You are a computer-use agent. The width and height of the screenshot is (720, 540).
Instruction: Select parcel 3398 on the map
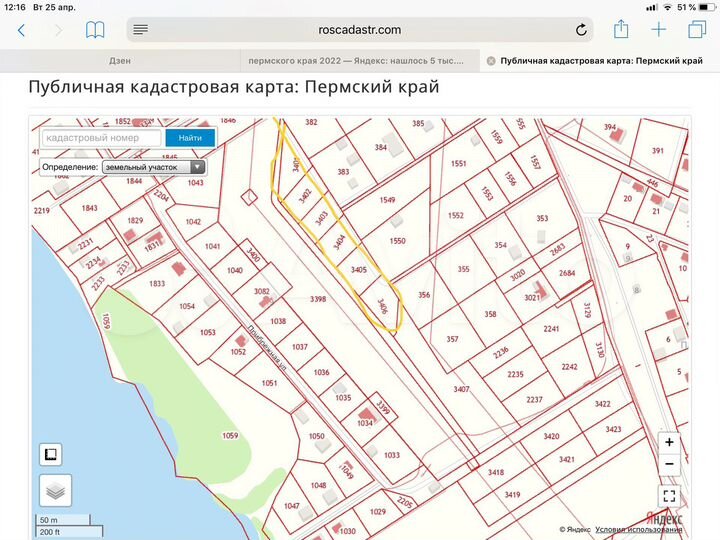click(318, 299)
